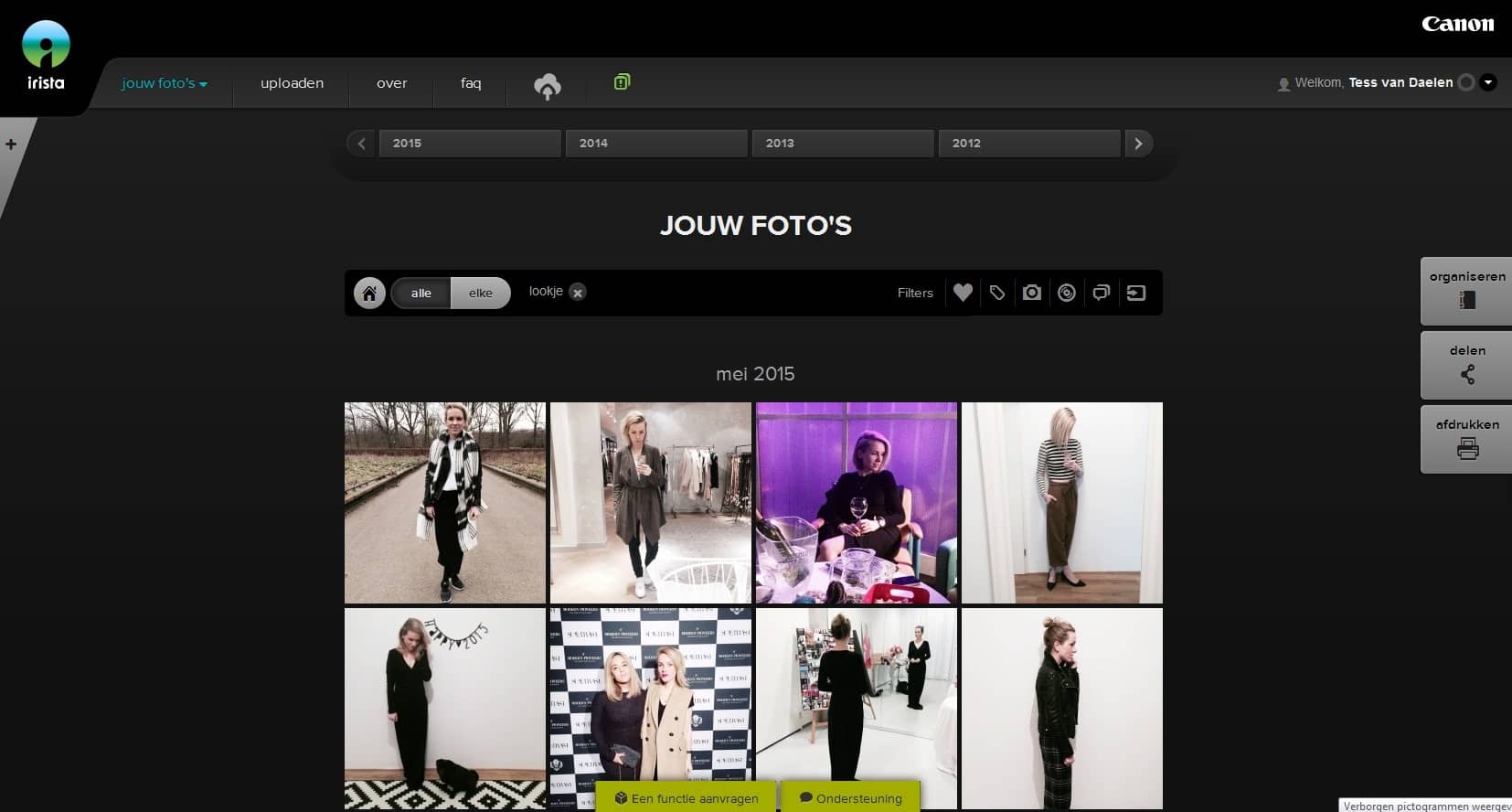Screen dimensions: 1512x812
Task: Click the cloud upload icon in navigation
Action: pos(547,86)
